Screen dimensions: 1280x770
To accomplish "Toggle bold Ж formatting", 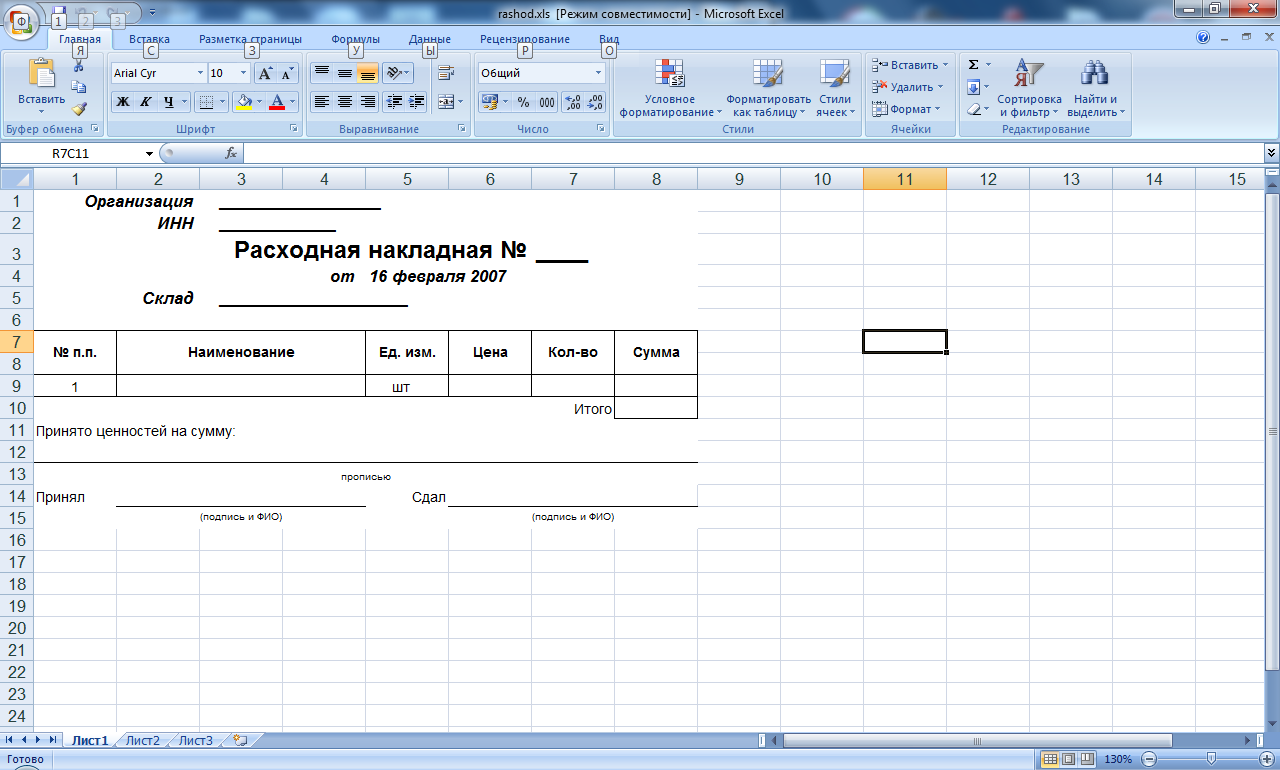I will [122, 101].
